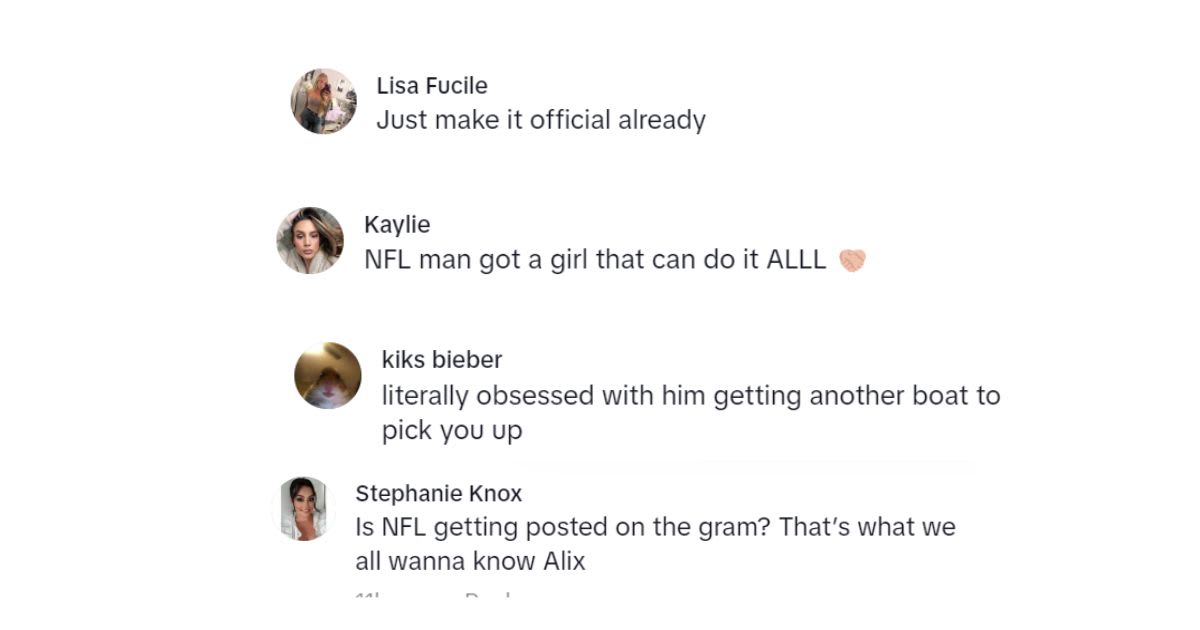Select the comment 'Just make it official already'
This screenshot has height=630, width=1200.
(541, 119)
